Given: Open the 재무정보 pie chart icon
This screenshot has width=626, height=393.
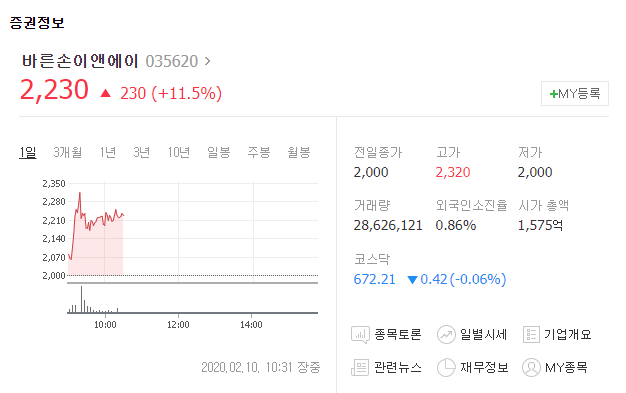Looking at the screenshot, I should pos(446,367).
